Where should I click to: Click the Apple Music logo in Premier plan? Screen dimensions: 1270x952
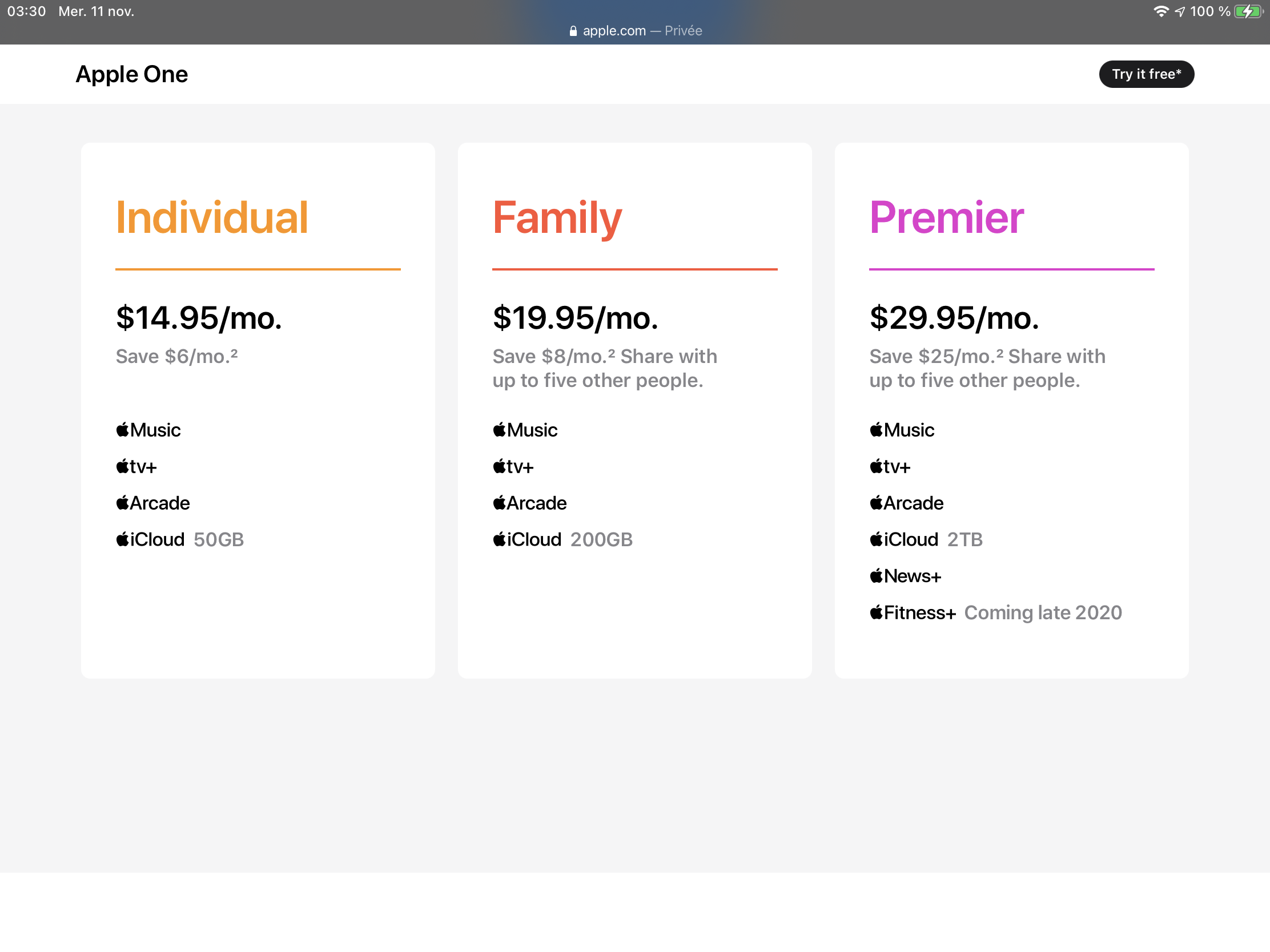pyautogui.click(x=902, y=430)
